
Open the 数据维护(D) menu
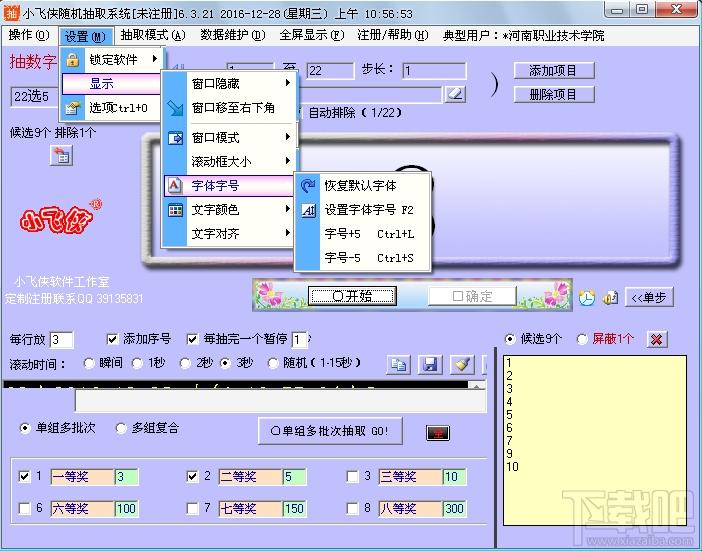coord(233,35)
